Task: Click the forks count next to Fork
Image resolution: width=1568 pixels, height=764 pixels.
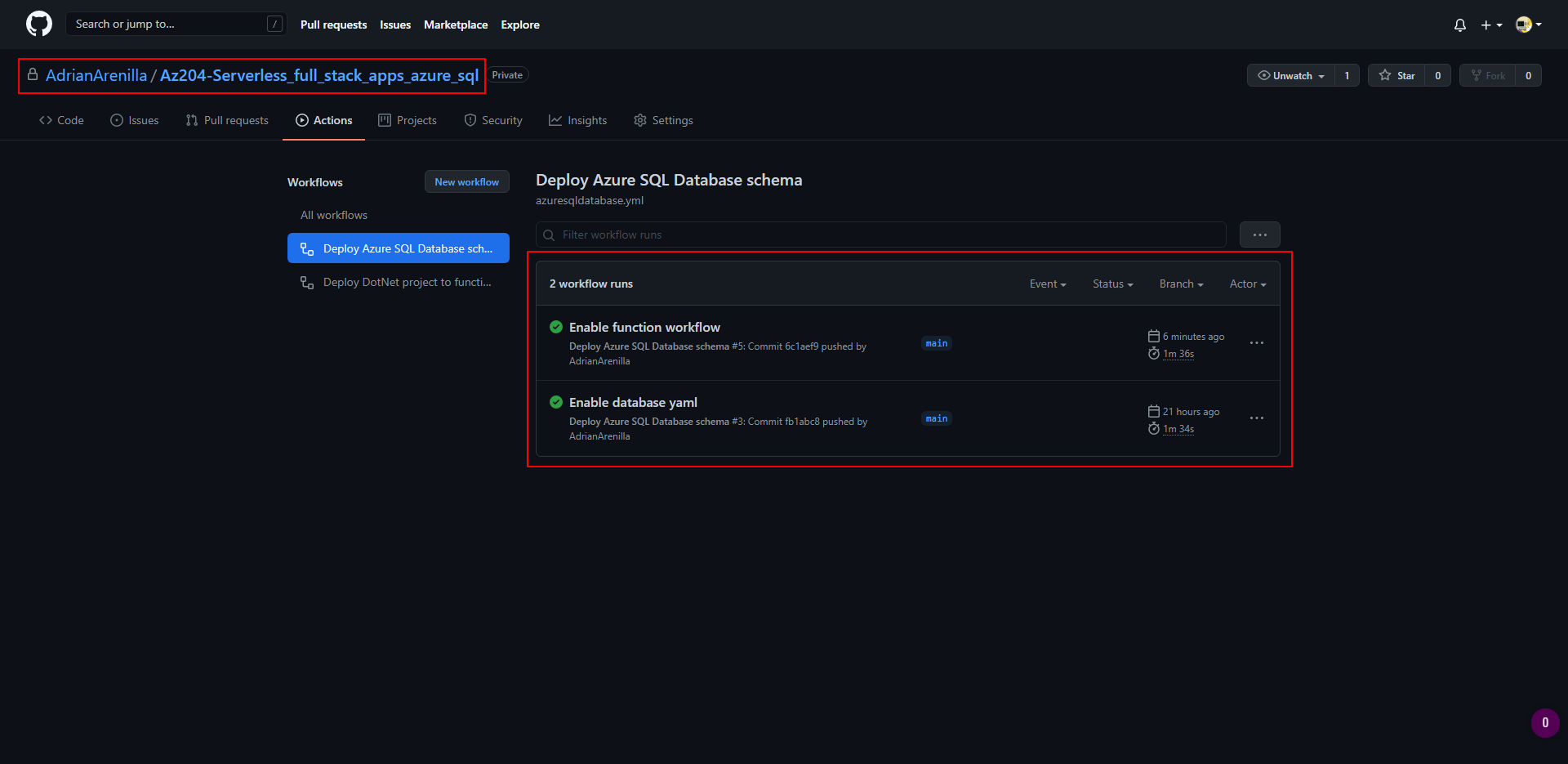Action: [x=1528, y=75]
